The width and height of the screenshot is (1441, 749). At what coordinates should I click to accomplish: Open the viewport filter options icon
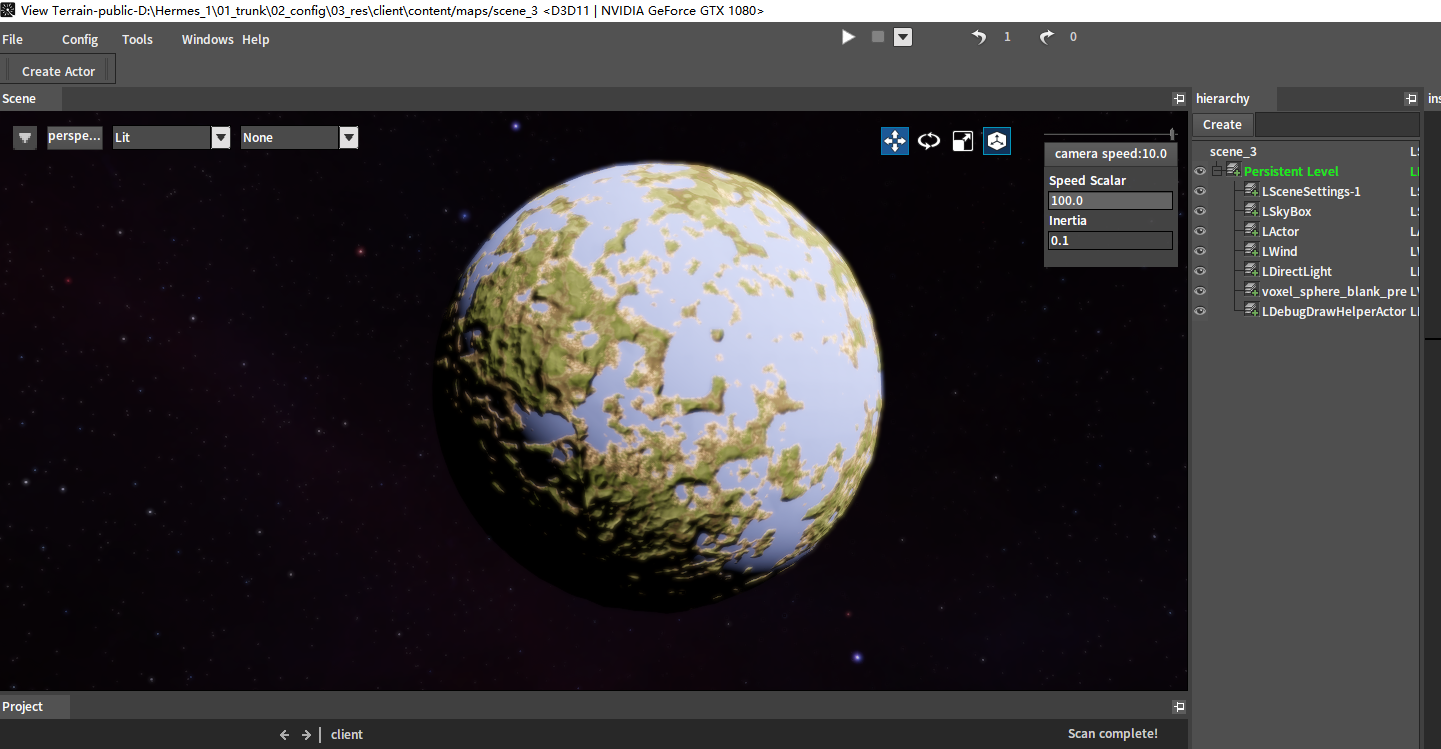click(x=25, y=138)
